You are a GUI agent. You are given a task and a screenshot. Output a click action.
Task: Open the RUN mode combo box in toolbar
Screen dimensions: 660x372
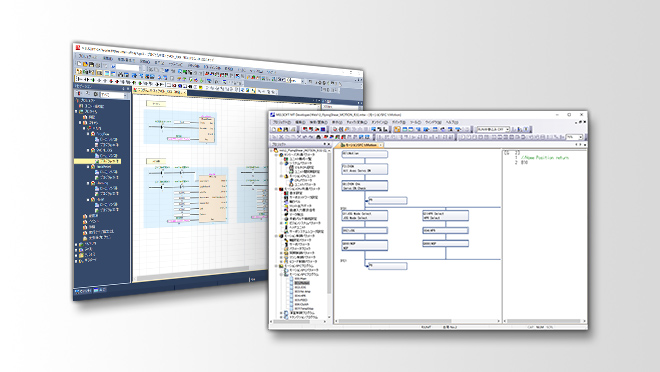(x=493, y=129)
